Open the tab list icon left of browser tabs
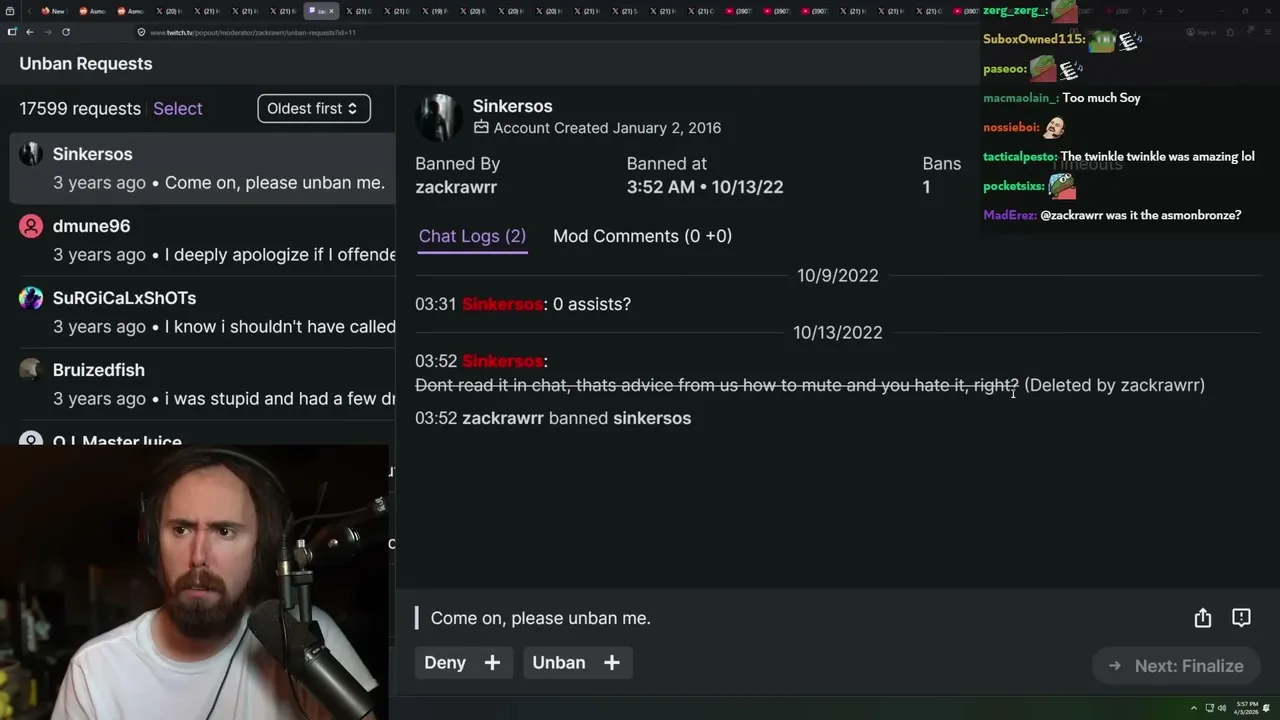Image resolution: width=1280 pixels, height=720 pixels. click(x=11, y=11)
